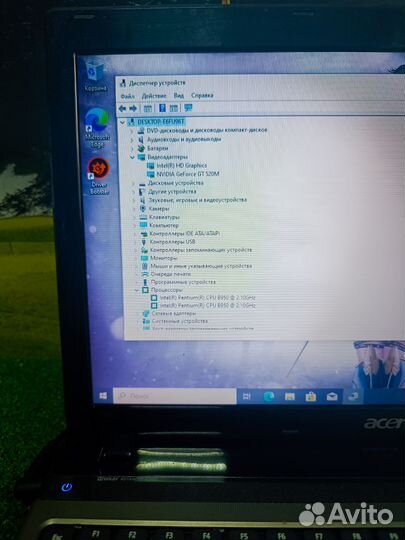Select Мыши и иные указывающие устройства

point(201,266)
